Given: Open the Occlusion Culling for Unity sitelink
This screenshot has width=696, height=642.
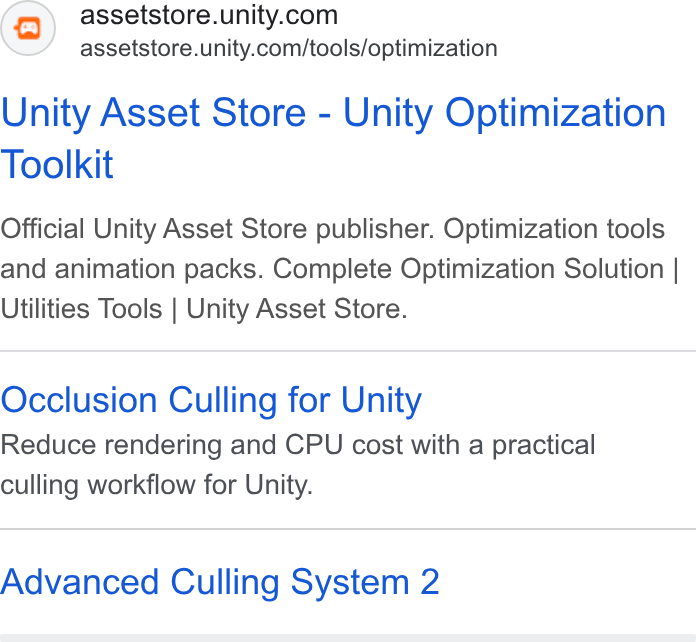Looking at the screenshot, I should [211, 400].
